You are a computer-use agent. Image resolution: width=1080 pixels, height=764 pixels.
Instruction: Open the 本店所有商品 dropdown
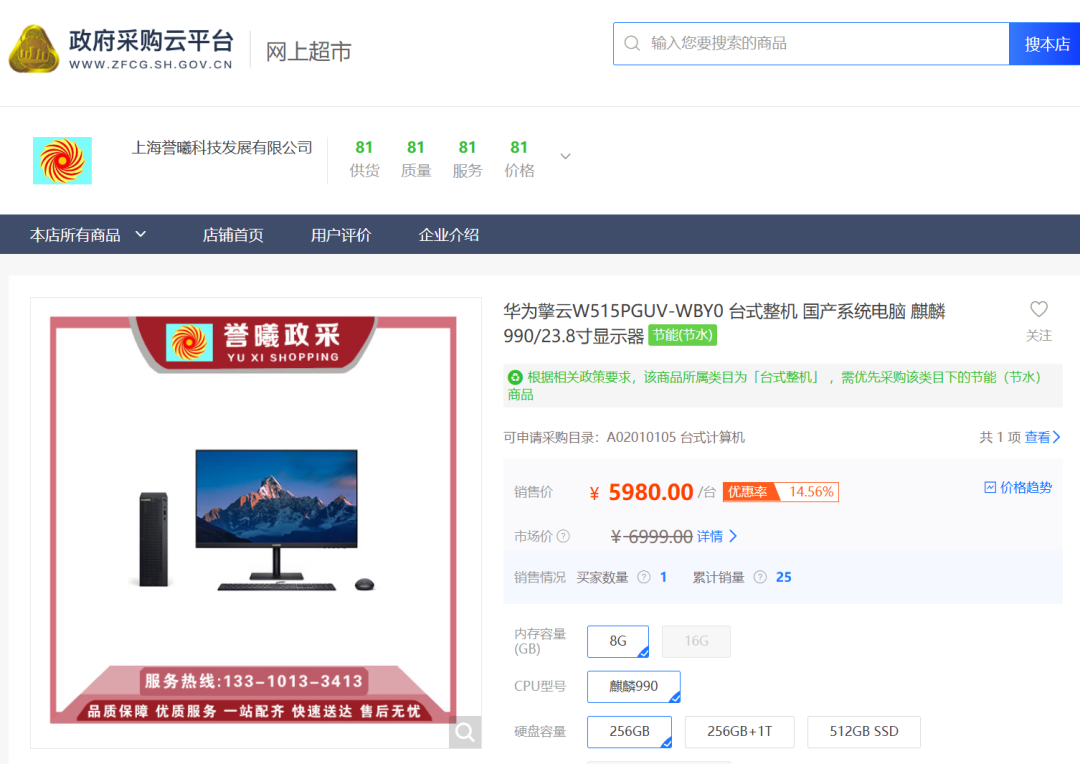click(88, 235)
